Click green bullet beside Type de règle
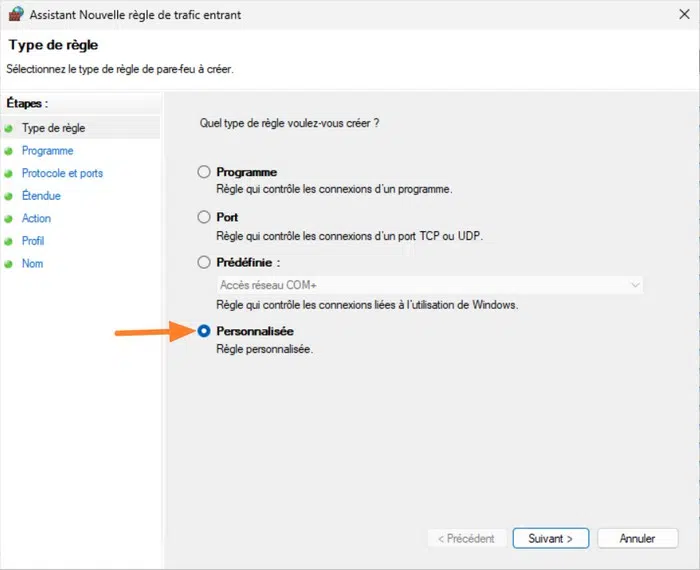The image size is (700, 570). 10,128
